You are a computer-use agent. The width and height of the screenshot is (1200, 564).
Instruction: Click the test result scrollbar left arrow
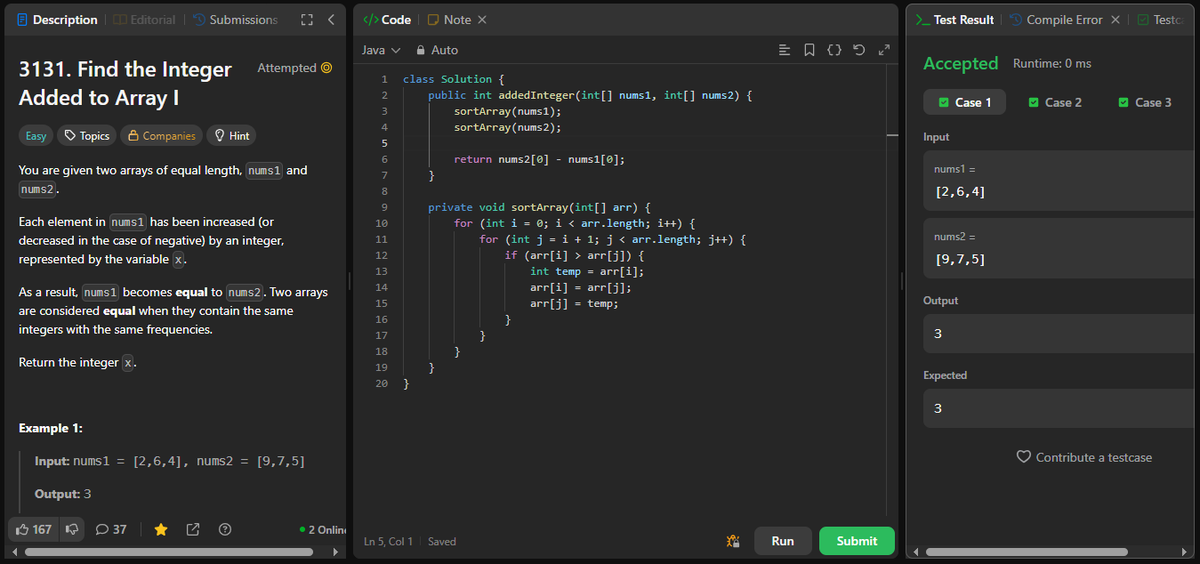coord(914,552)
